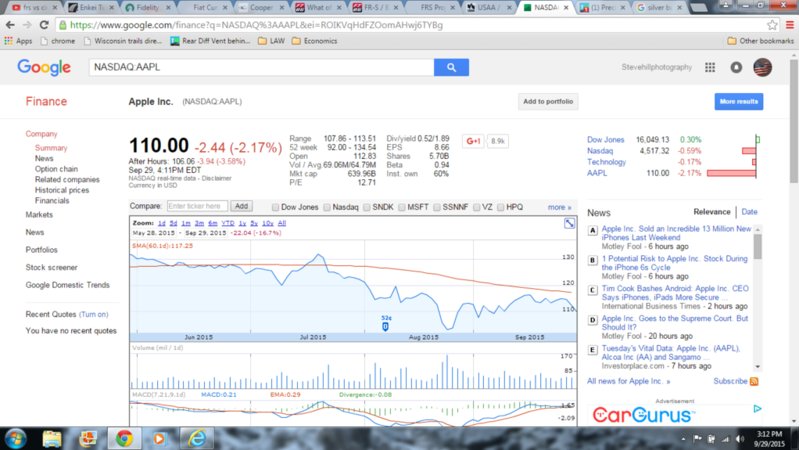Switch to the USAA browser tab

pos(488,7)
